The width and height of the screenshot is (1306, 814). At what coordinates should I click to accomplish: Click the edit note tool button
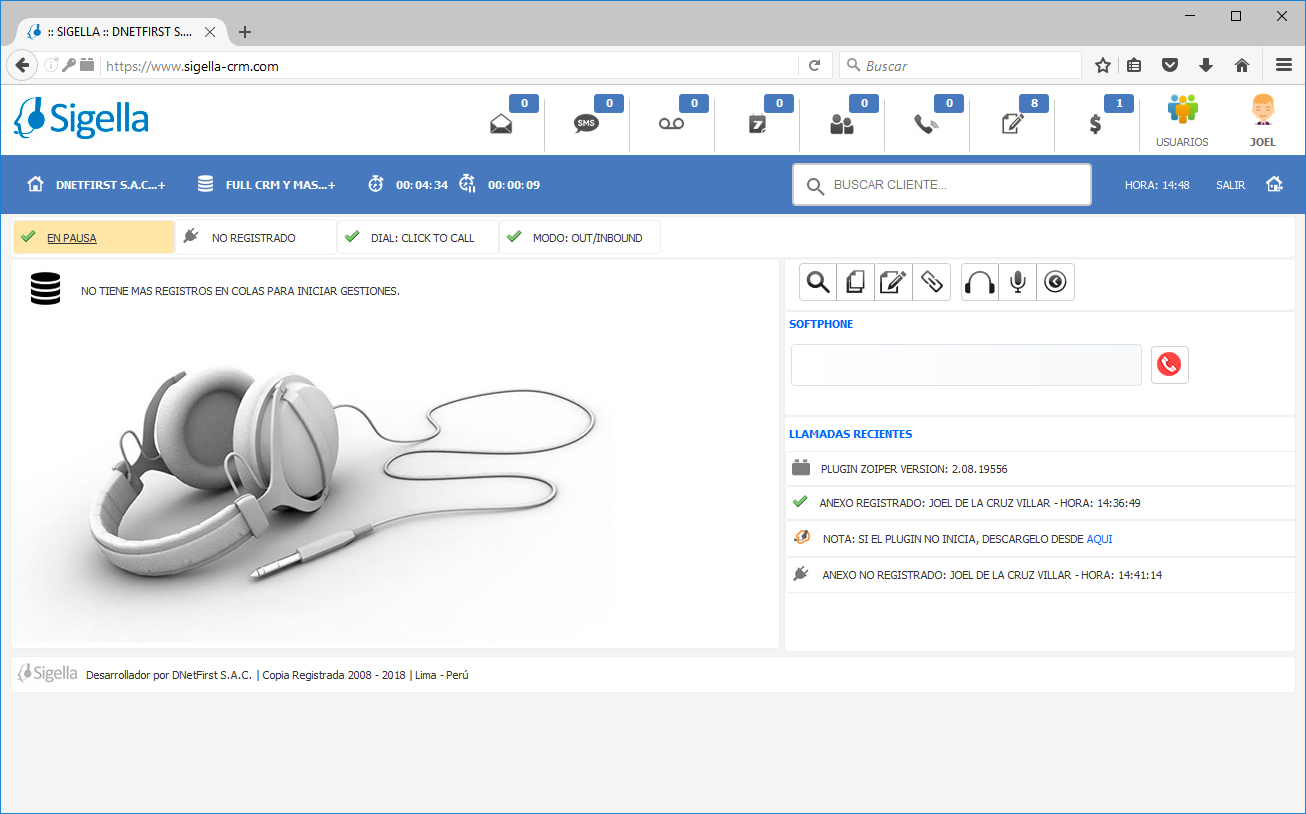click(x=894, y=282)
